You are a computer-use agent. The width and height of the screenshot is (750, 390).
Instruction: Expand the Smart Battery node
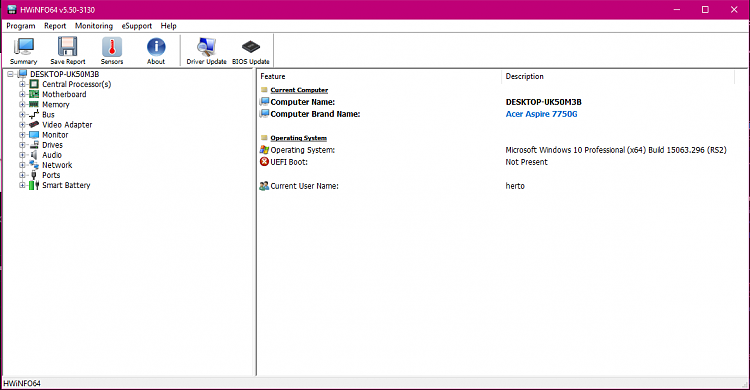[22, 185]
